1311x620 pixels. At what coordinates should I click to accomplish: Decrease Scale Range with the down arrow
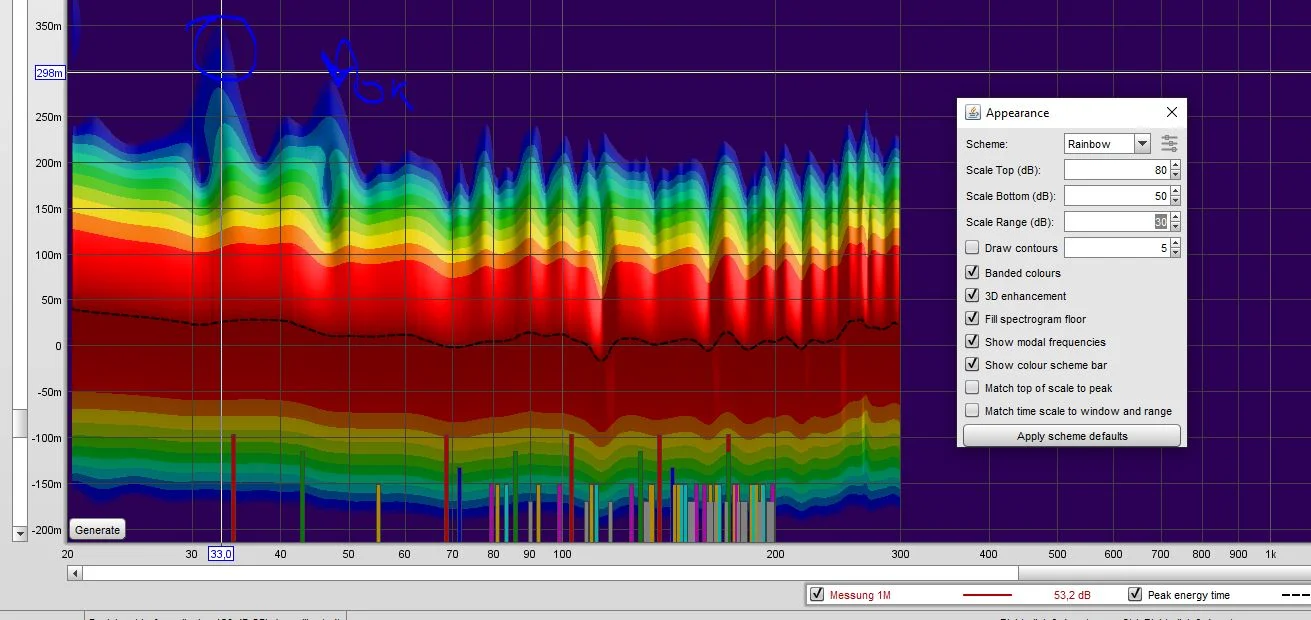(1175, 227)
